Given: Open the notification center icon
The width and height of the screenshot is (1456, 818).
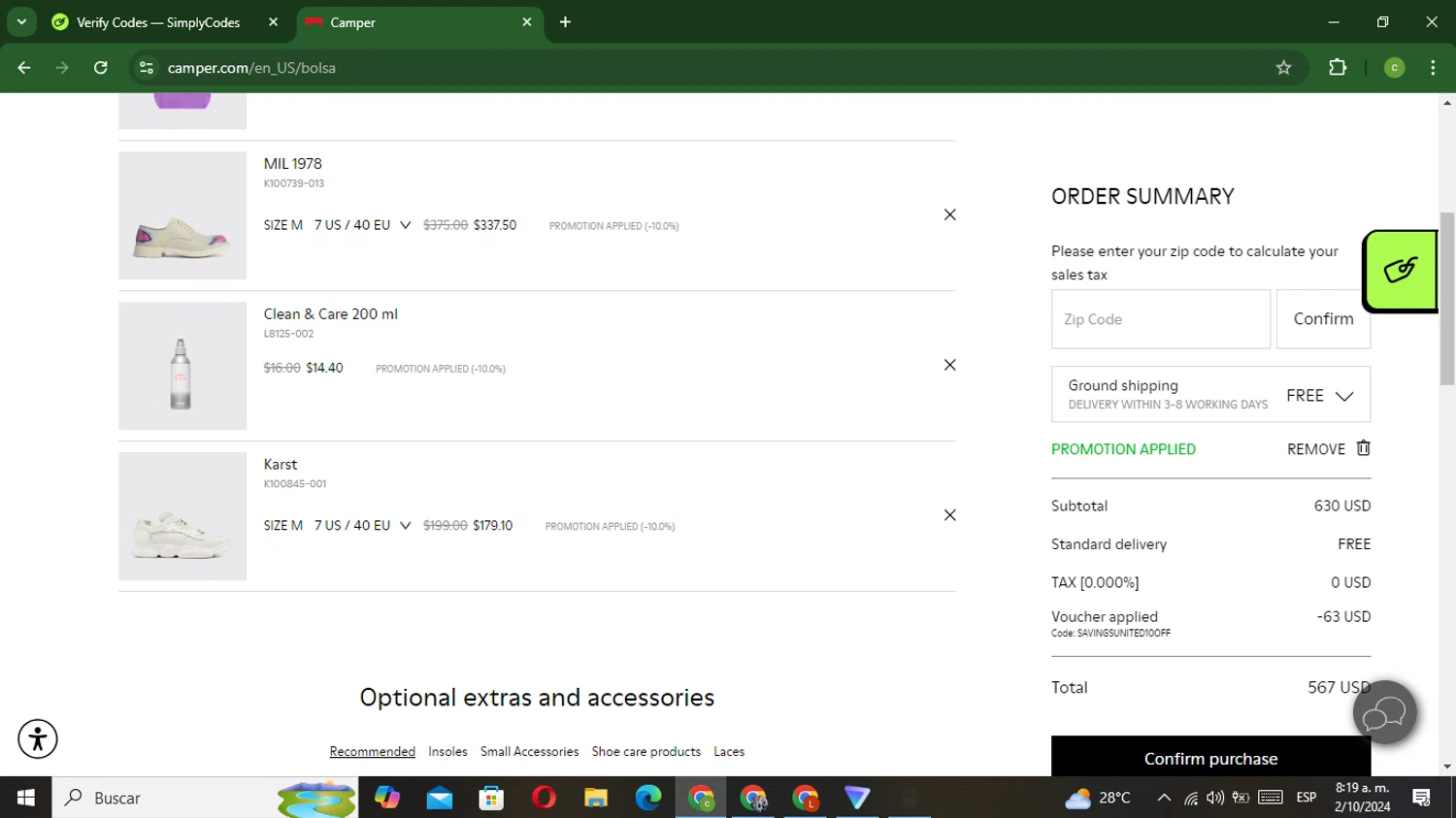Looking at the screenshot, I should click(x=1422, y=798).
